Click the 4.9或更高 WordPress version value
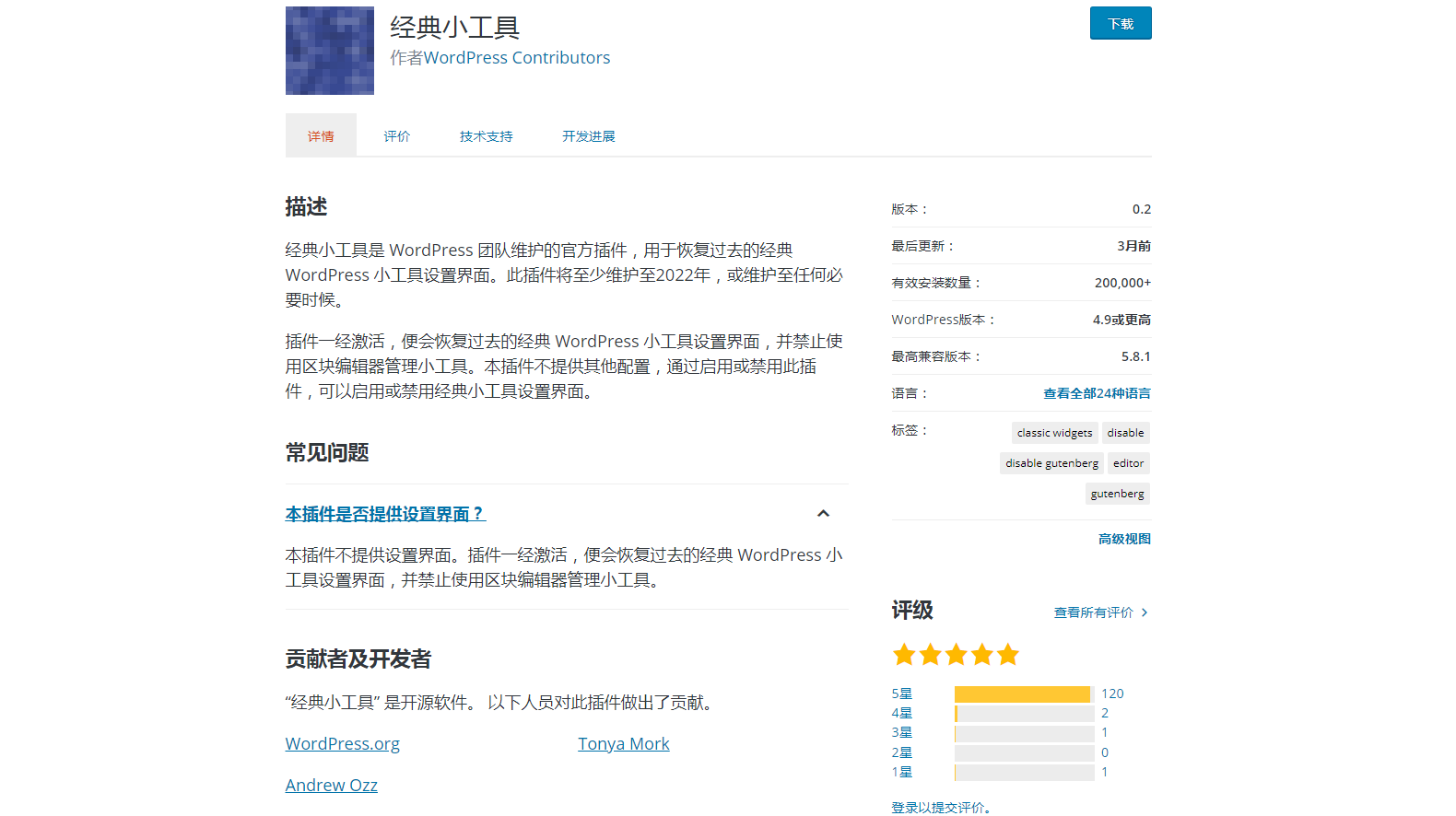This screenshot has width=1456, height=816. coord(1121,320)
